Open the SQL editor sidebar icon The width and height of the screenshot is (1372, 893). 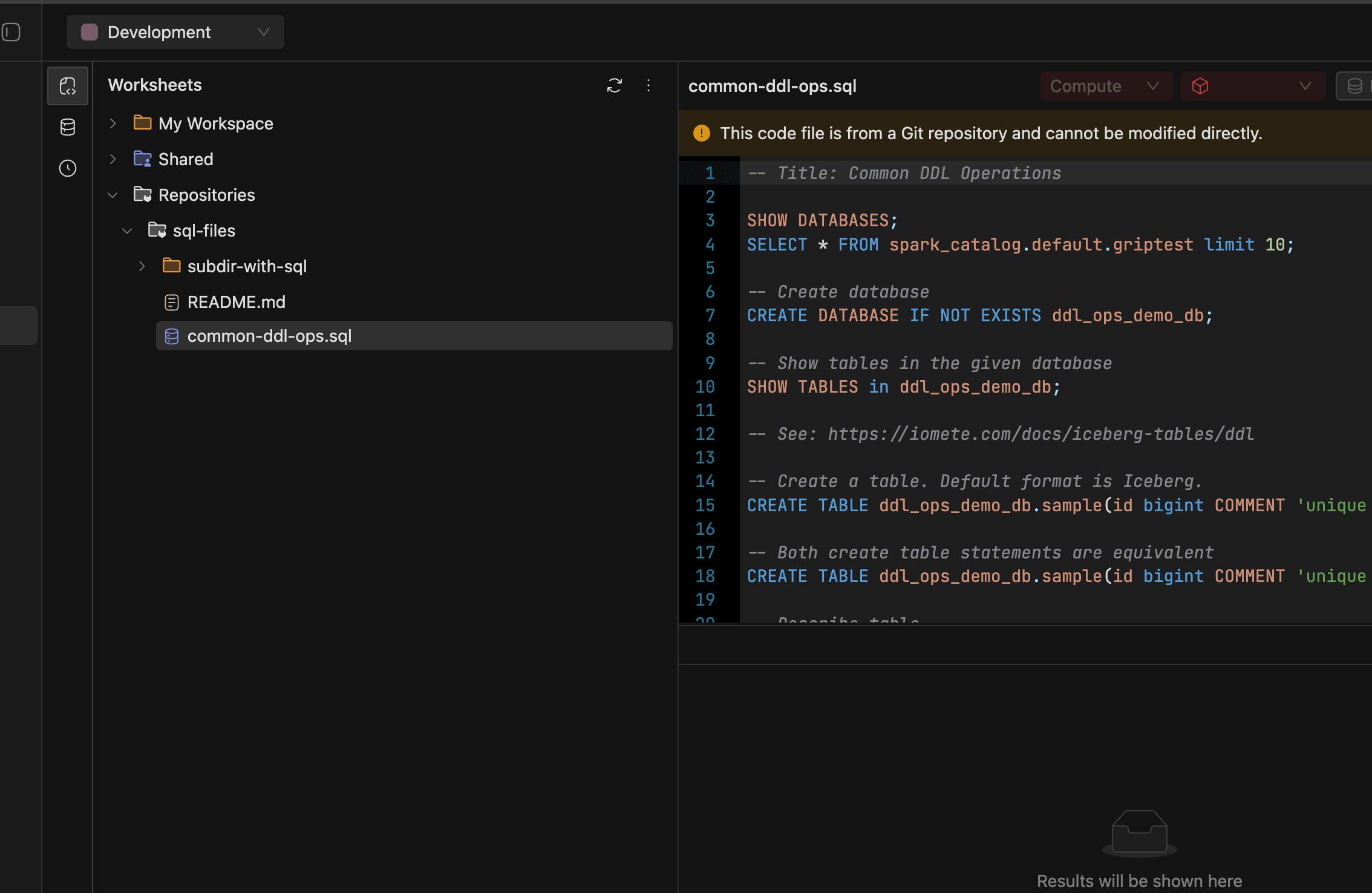coord(68,86)
